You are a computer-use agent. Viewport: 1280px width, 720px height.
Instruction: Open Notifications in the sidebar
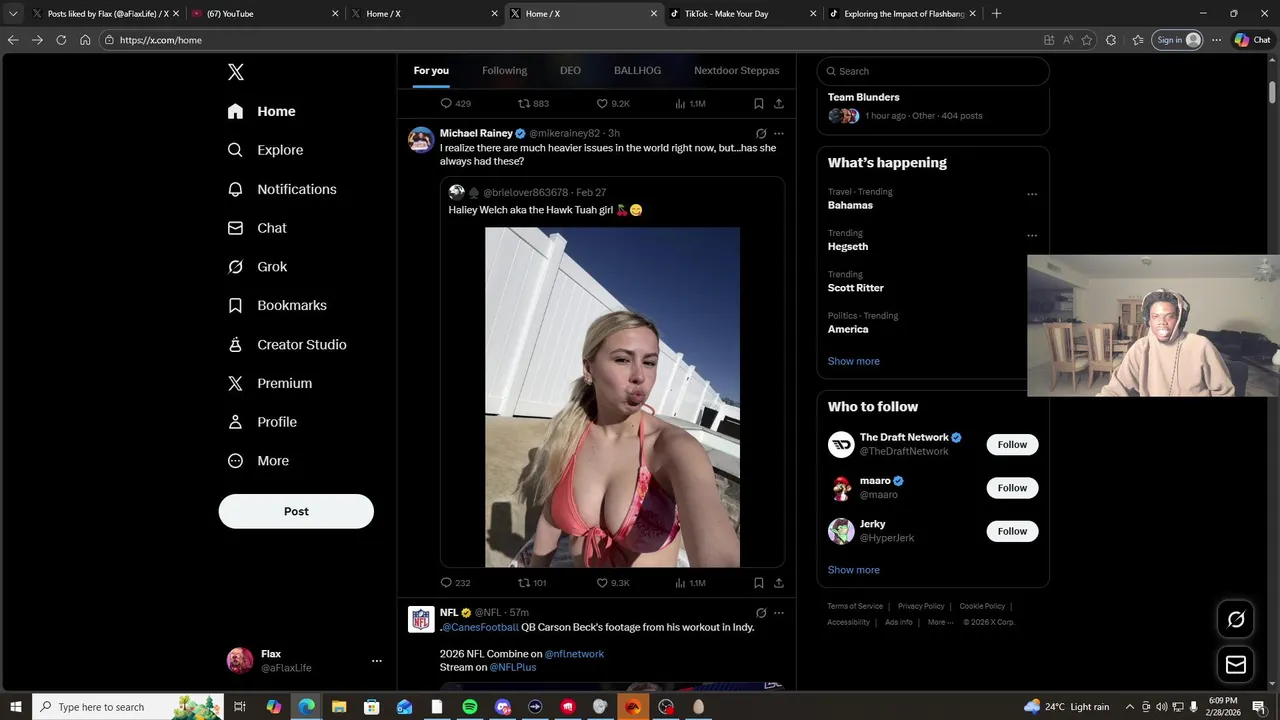[281, 189]
